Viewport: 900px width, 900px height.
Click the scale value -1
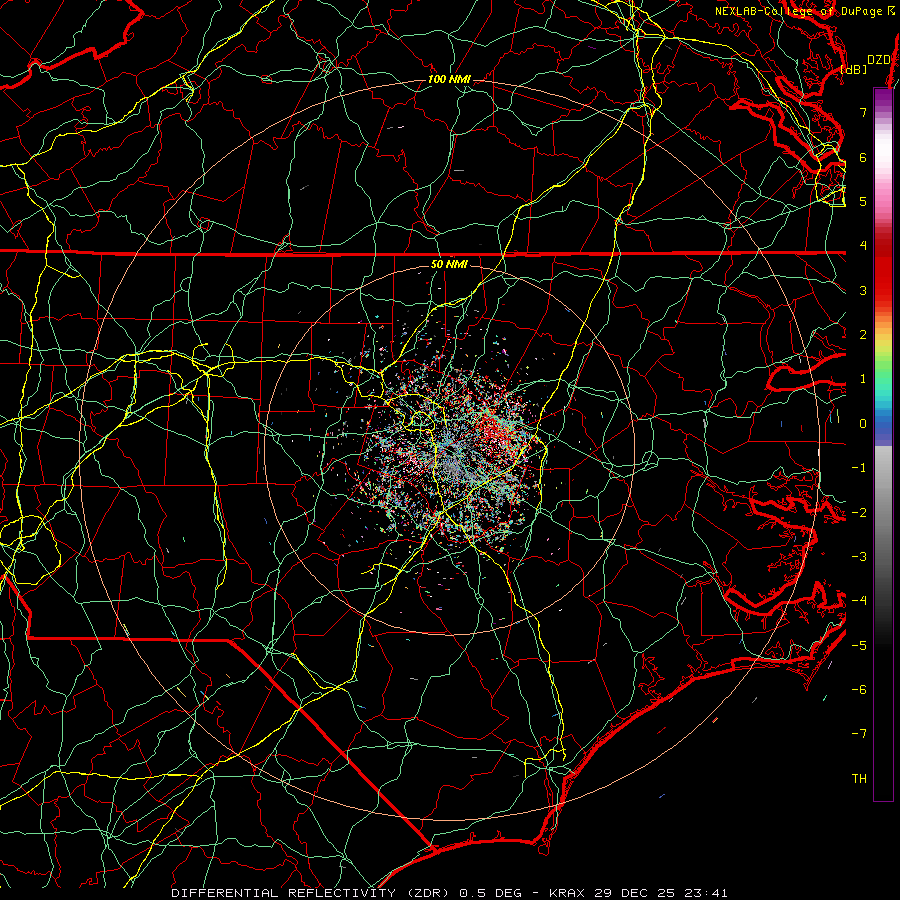[x=859, y=468]
